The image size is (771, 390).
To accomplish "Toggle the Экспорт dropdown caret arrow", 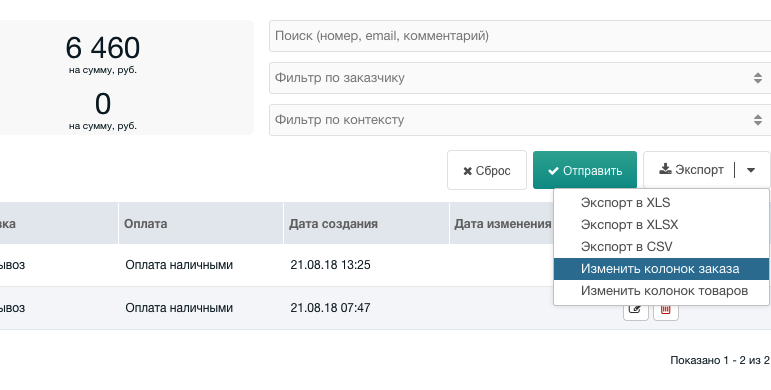I will (x=751, y=170).
